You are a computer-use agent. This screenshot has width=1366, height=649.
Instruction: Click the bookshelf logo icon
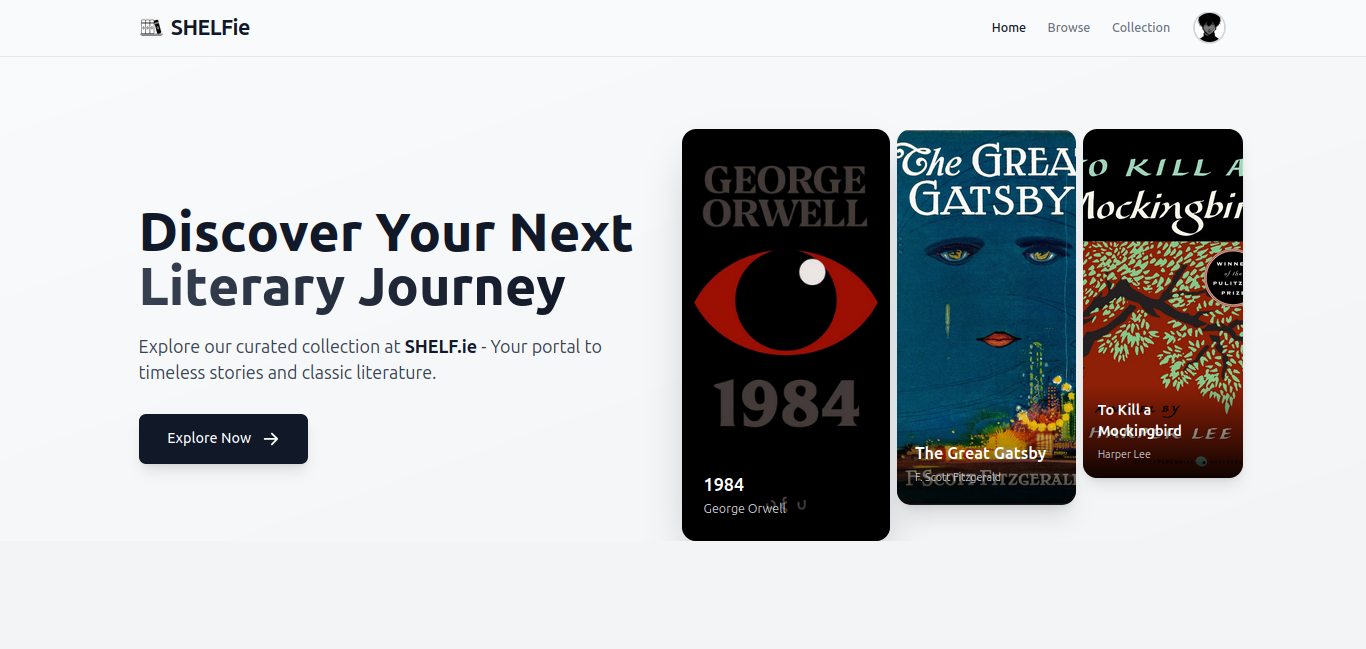151,28
